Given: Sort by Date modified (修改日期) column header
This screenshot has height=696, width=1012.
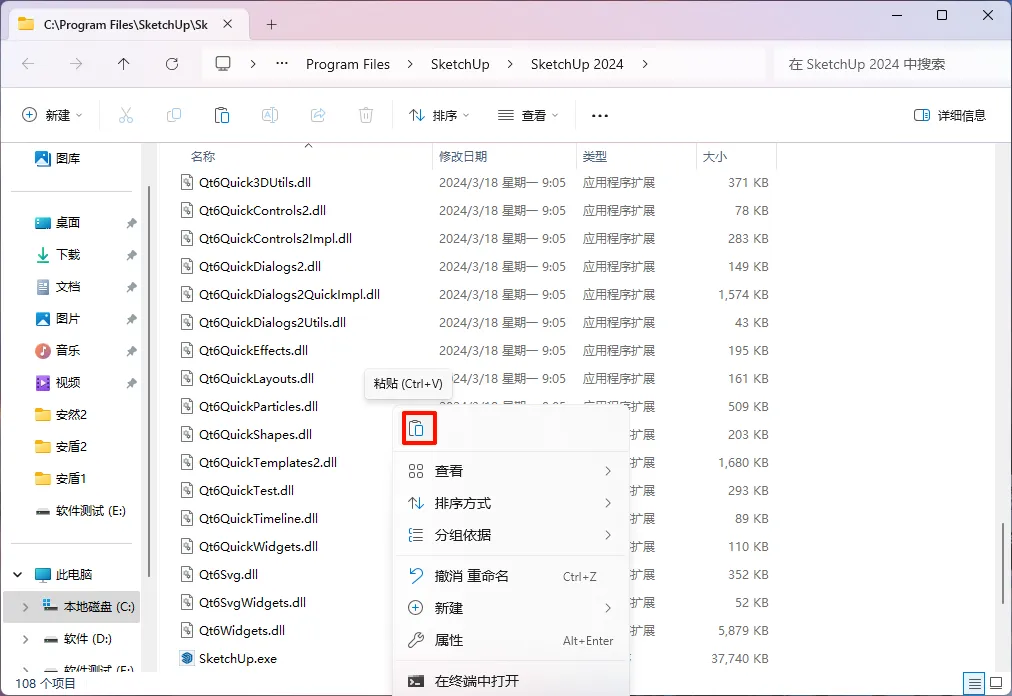Looking at the screenshot, I should tap(463, 156).
